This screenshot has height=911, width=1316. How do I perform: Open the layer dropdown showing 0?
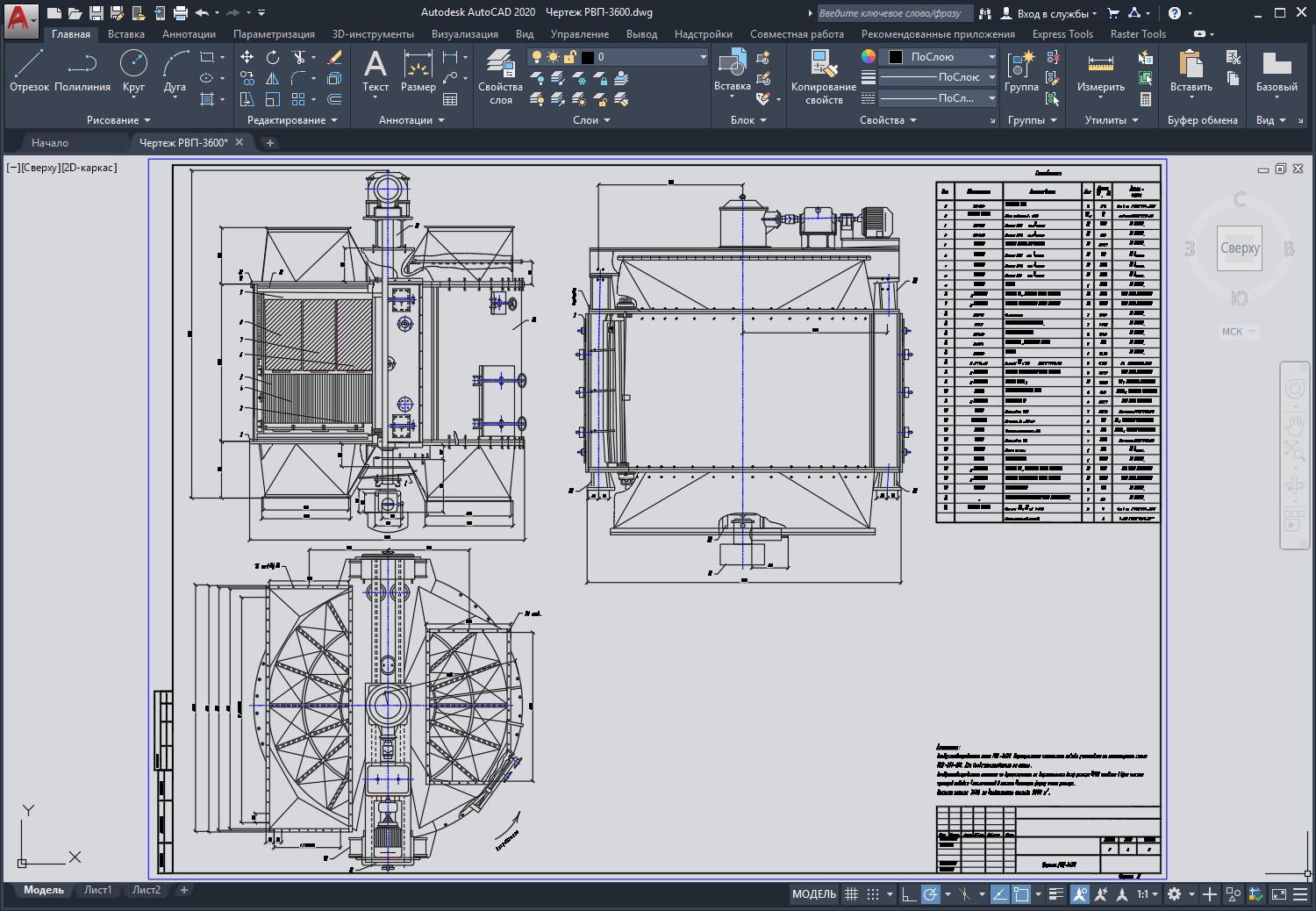(618, 57)
